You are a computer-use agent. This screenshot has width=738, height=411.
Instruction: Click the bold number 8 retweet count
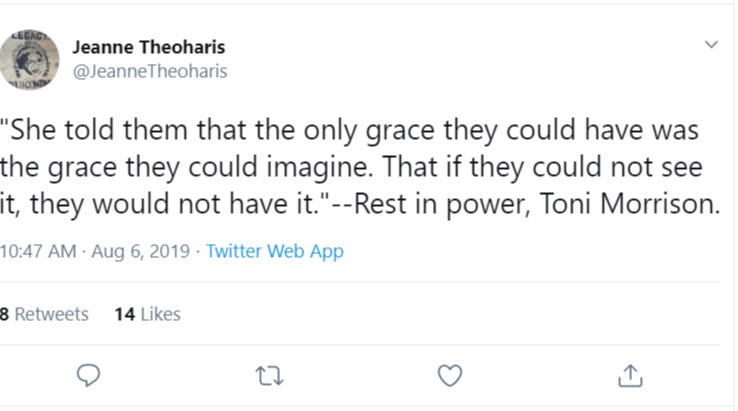(x=5, y=314)
